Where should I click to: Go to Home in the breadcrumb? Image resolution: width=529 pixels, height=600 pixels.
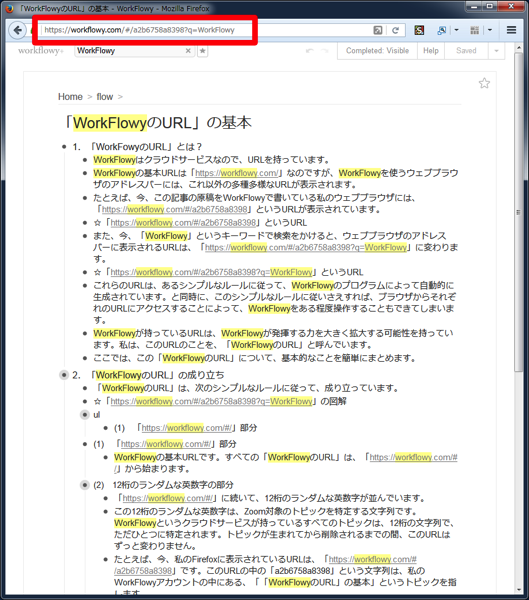click(x=70, y=97)
